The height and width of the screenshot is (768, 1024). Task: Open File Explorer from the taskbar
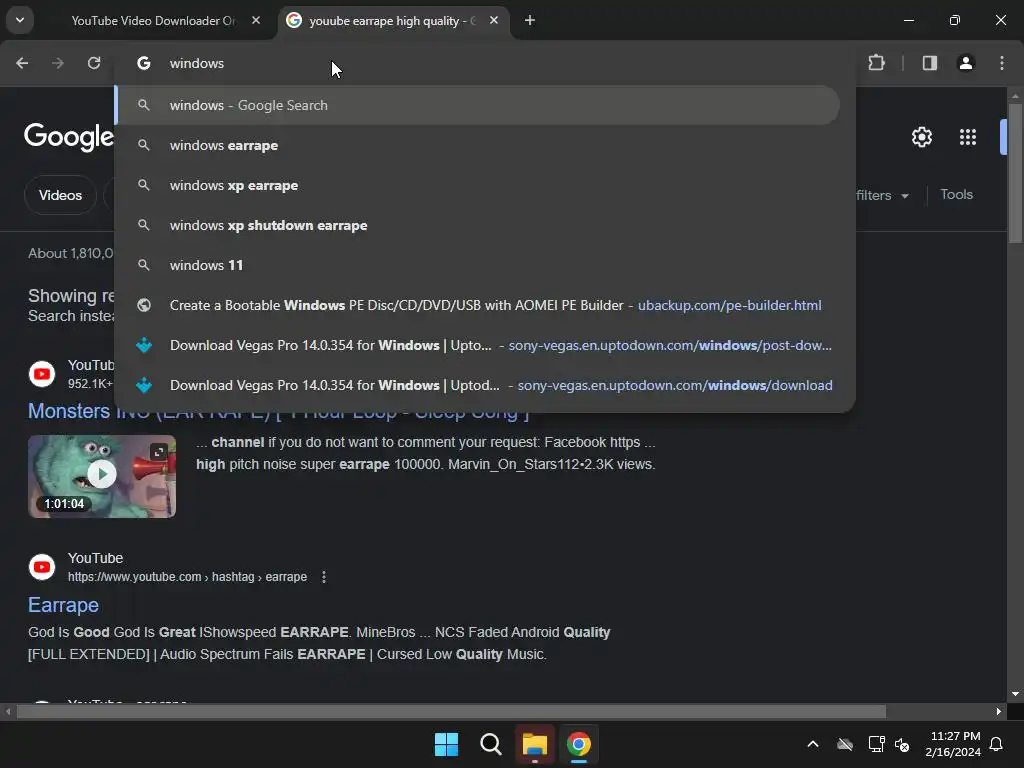click(x=535, y=744)
